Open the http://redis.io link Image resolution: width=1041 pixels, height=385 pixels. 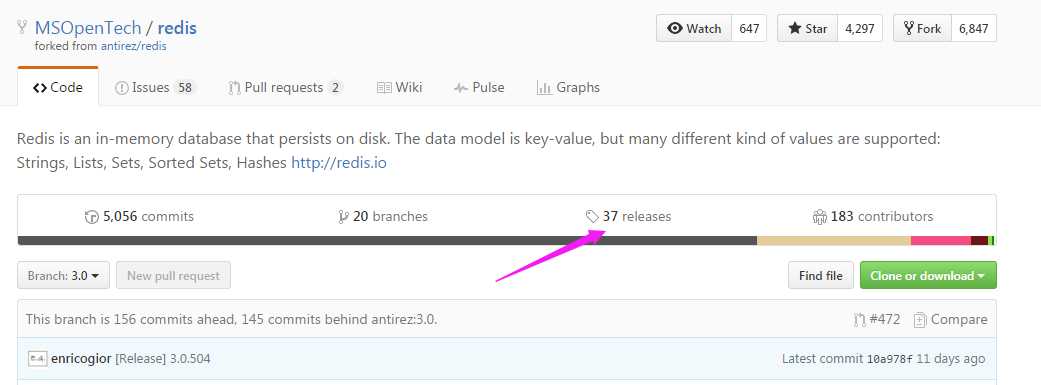tap(339, 162)
